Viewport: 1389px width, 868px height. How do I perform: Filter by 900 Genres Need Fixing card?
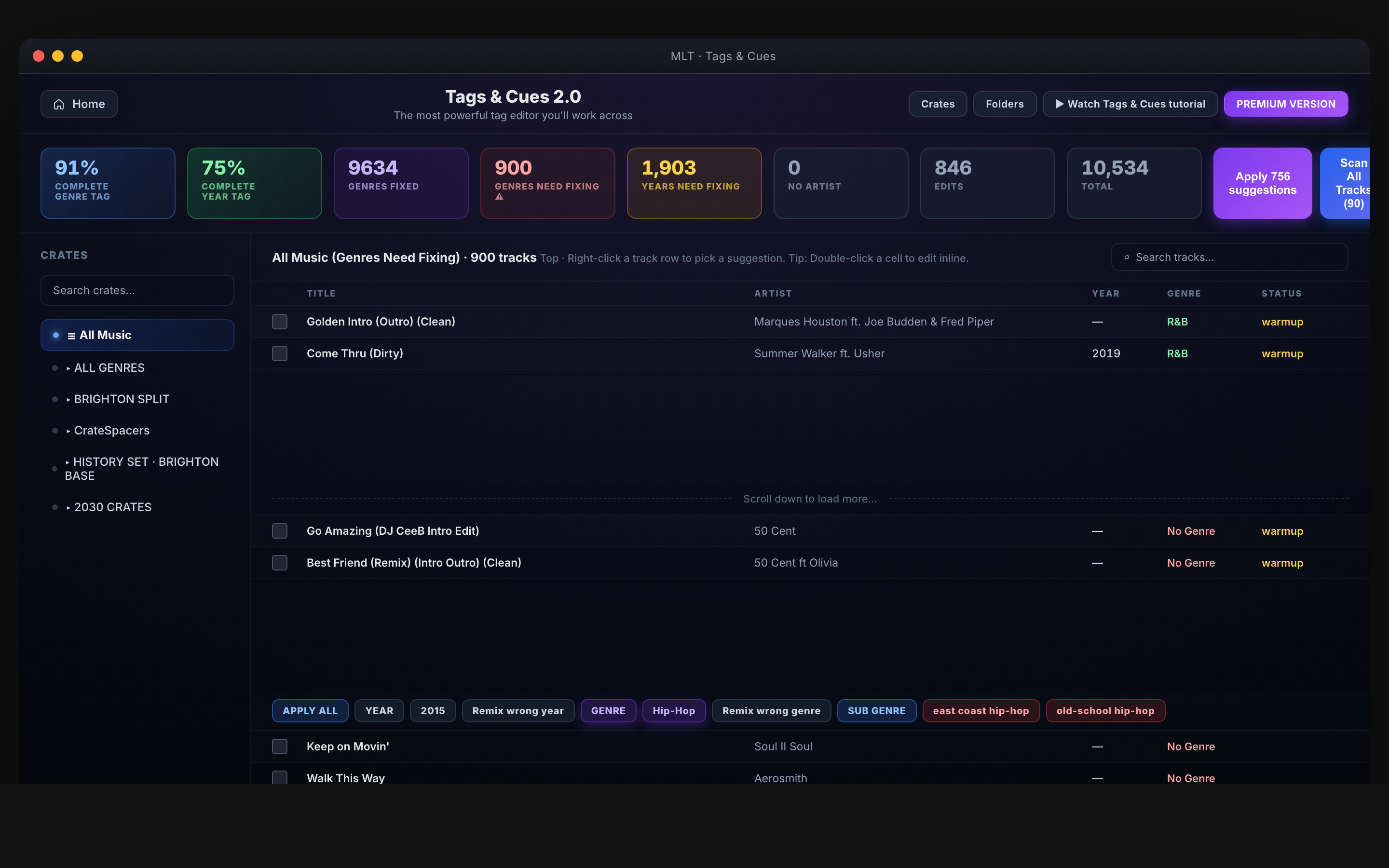547,183
